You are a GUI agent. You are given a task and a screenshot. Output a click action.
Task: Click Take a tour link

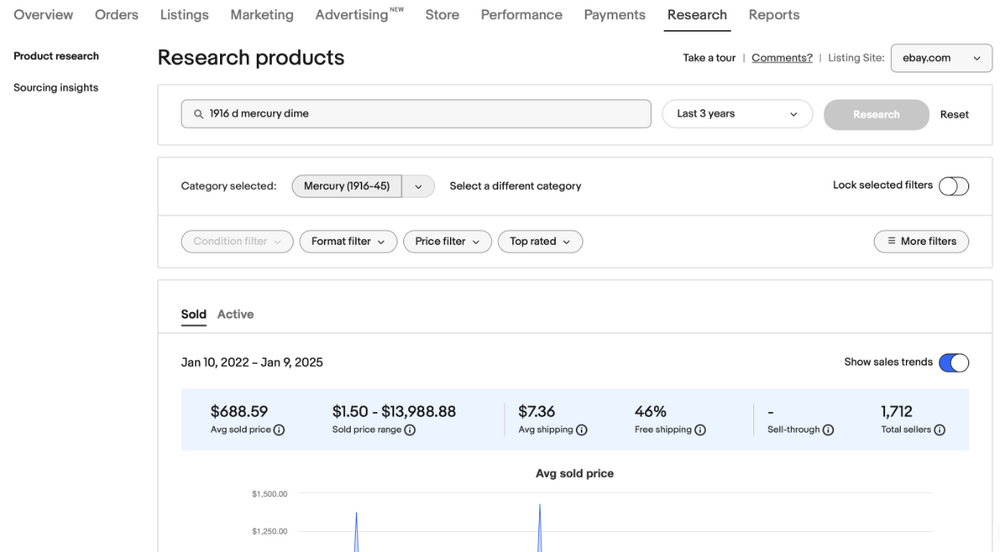[709, 58]
